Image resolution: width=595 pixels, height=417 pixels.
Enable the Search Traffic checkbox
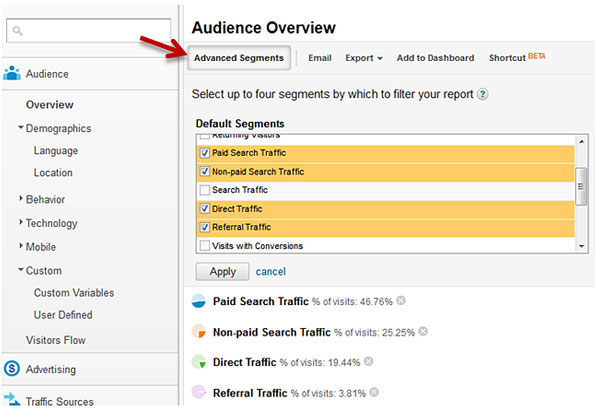click(x=205, y=190)
